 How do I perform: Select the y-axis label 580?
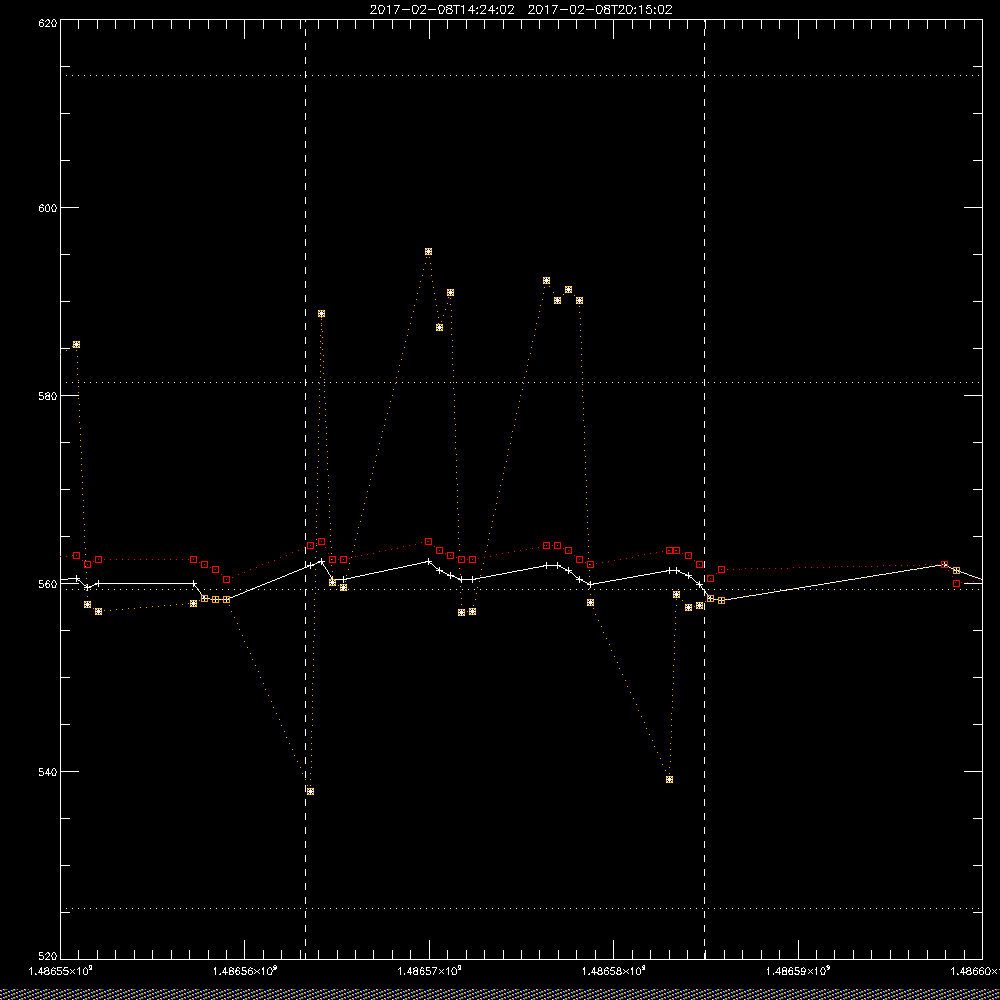[48, 395]
